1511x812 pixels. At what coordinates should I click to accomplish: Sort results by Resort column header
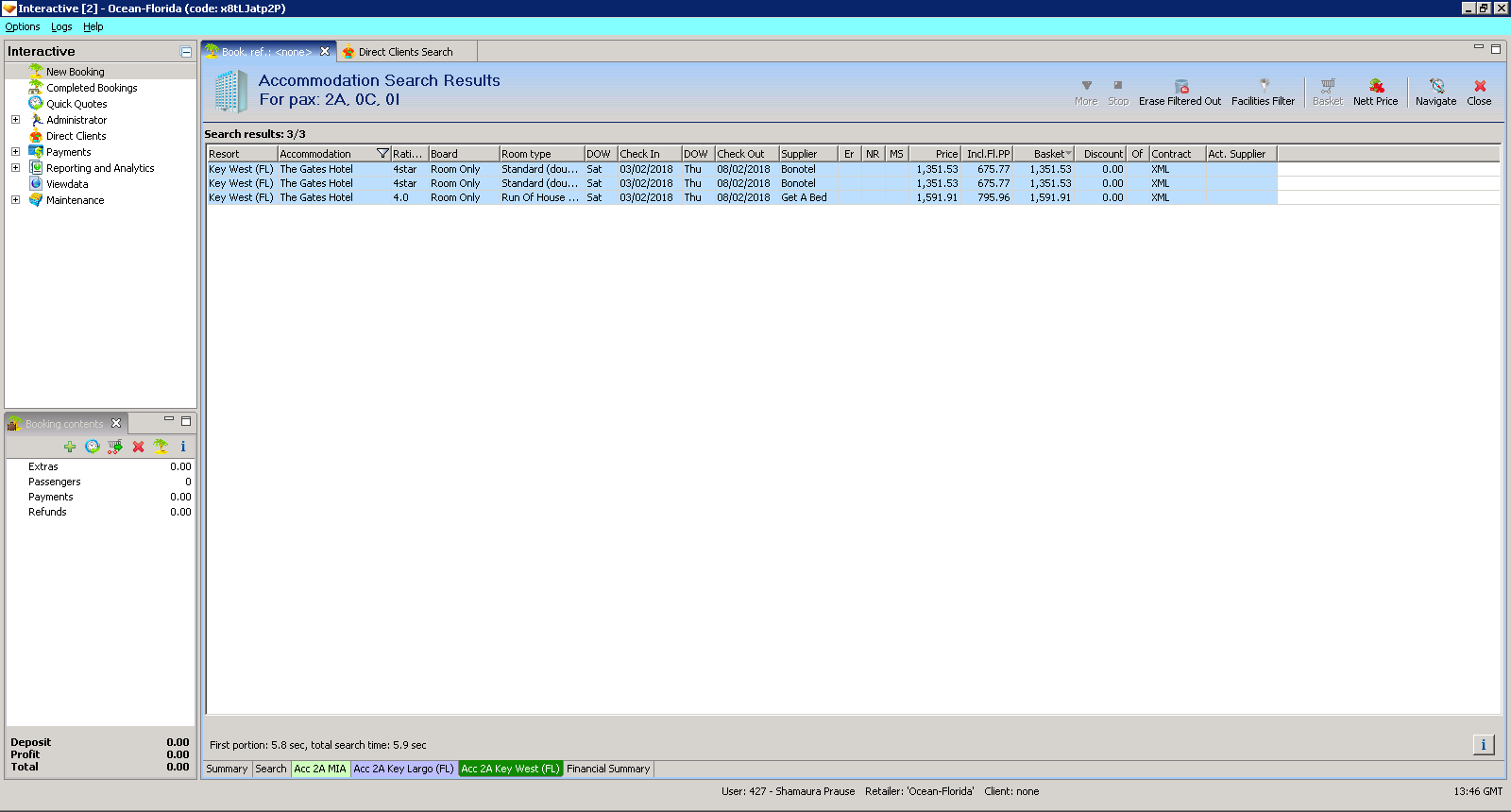[242, 154]
